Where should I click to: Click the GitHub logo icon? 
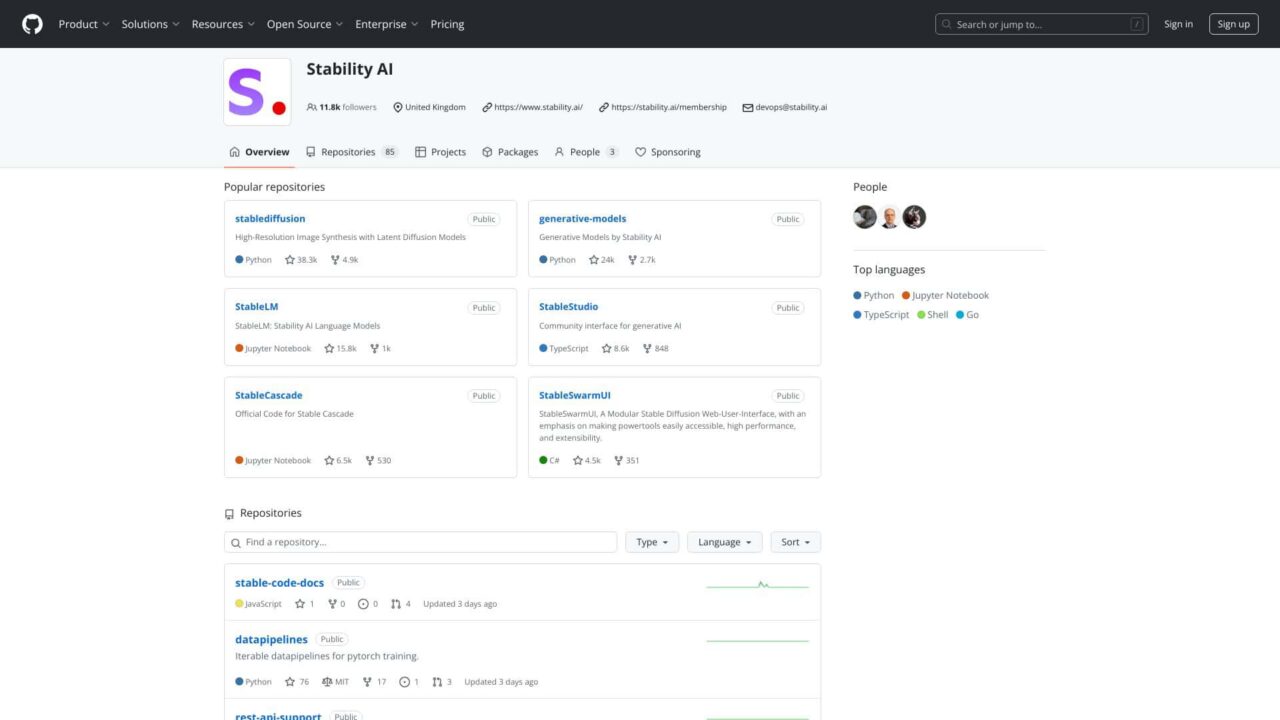pos(33,24)
